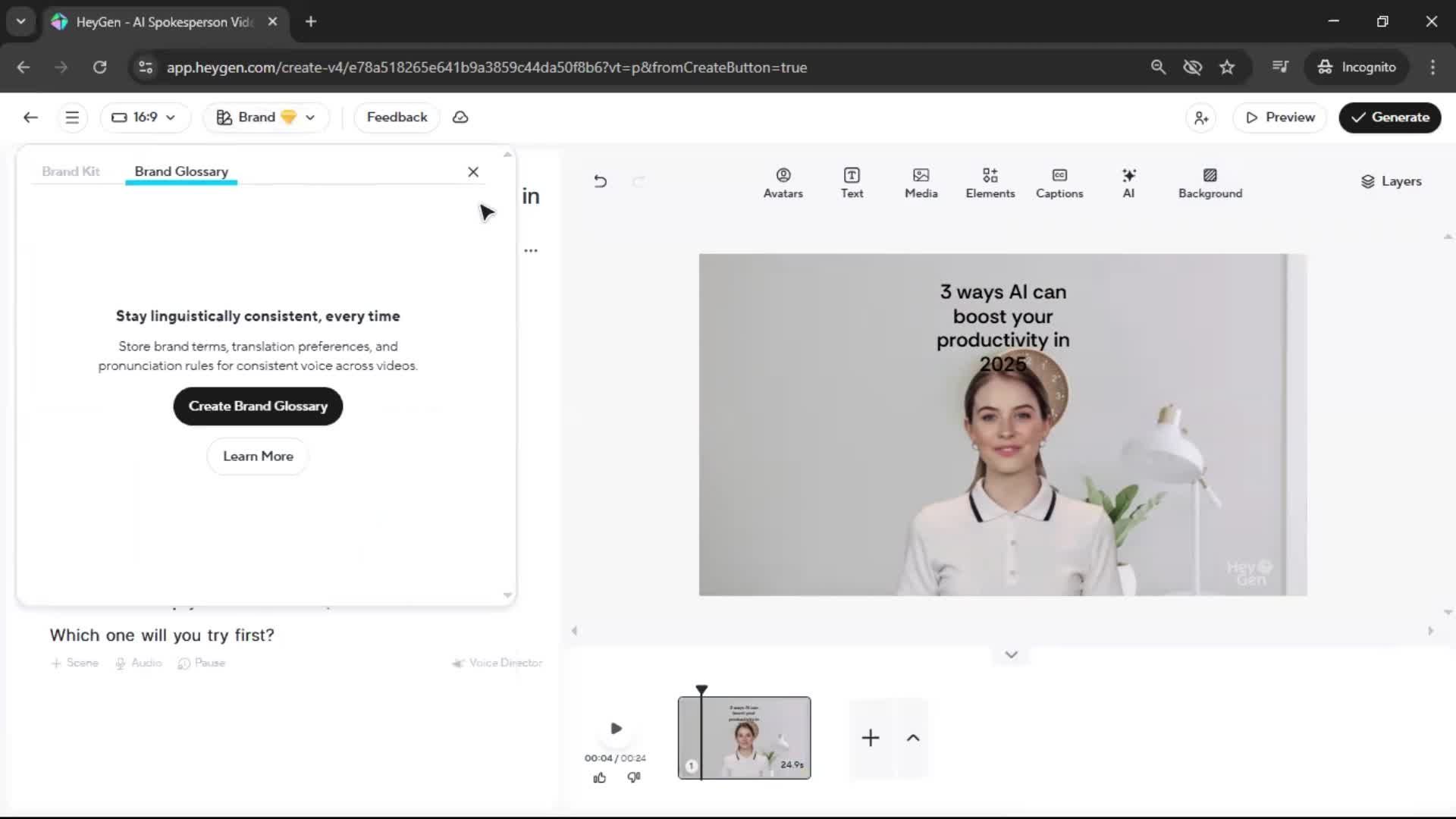Expand the Brand dropdown menu

pyautogui.click(x=265, y=118)
